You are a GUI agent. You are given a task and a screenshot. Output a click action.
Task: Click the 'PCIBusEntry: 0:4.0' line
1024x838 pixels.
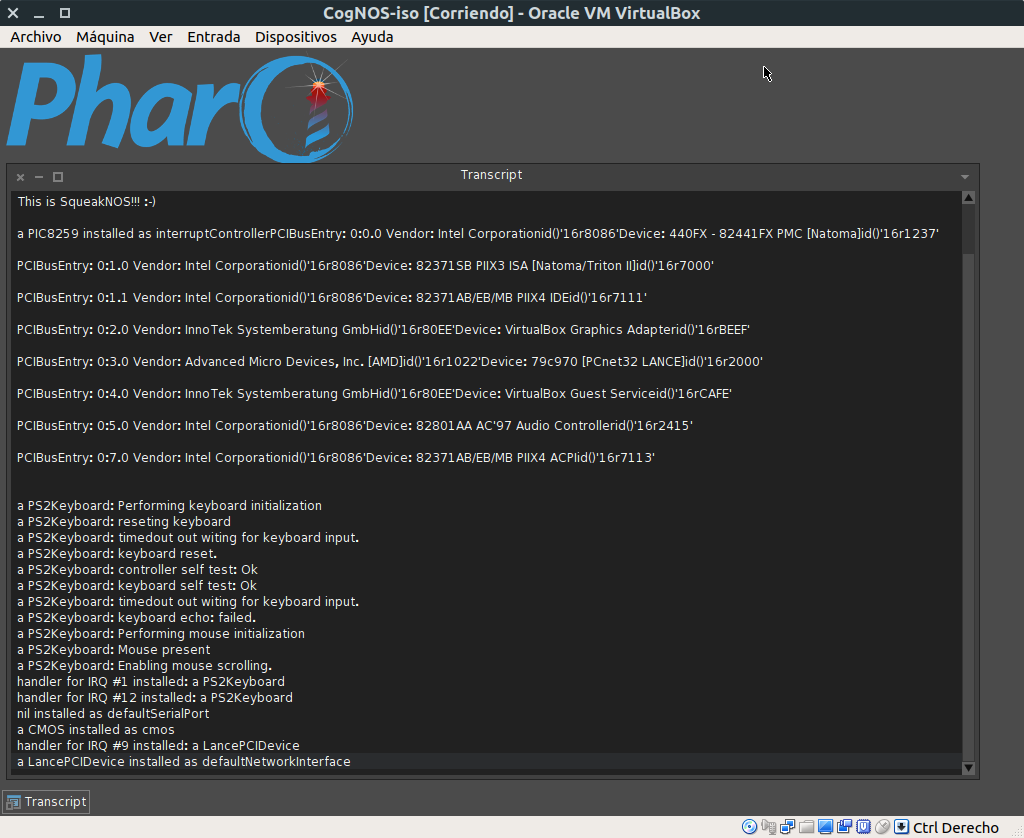pos(374,394)
